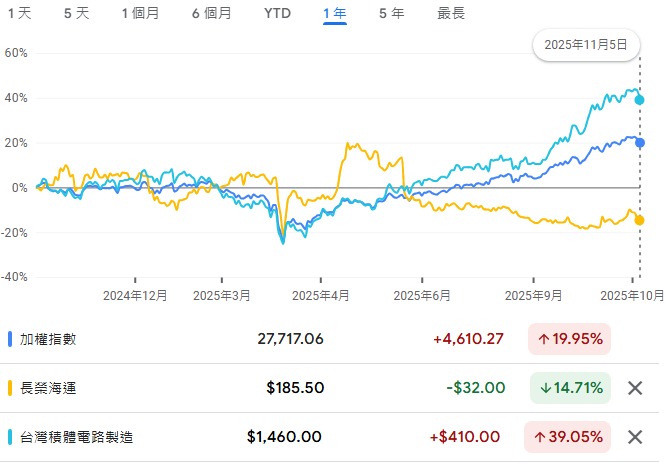Click the teal endpoint dot on chart
Image resolution: width=666 pixels, height=465 pixels.
click(x=639, y=100)
